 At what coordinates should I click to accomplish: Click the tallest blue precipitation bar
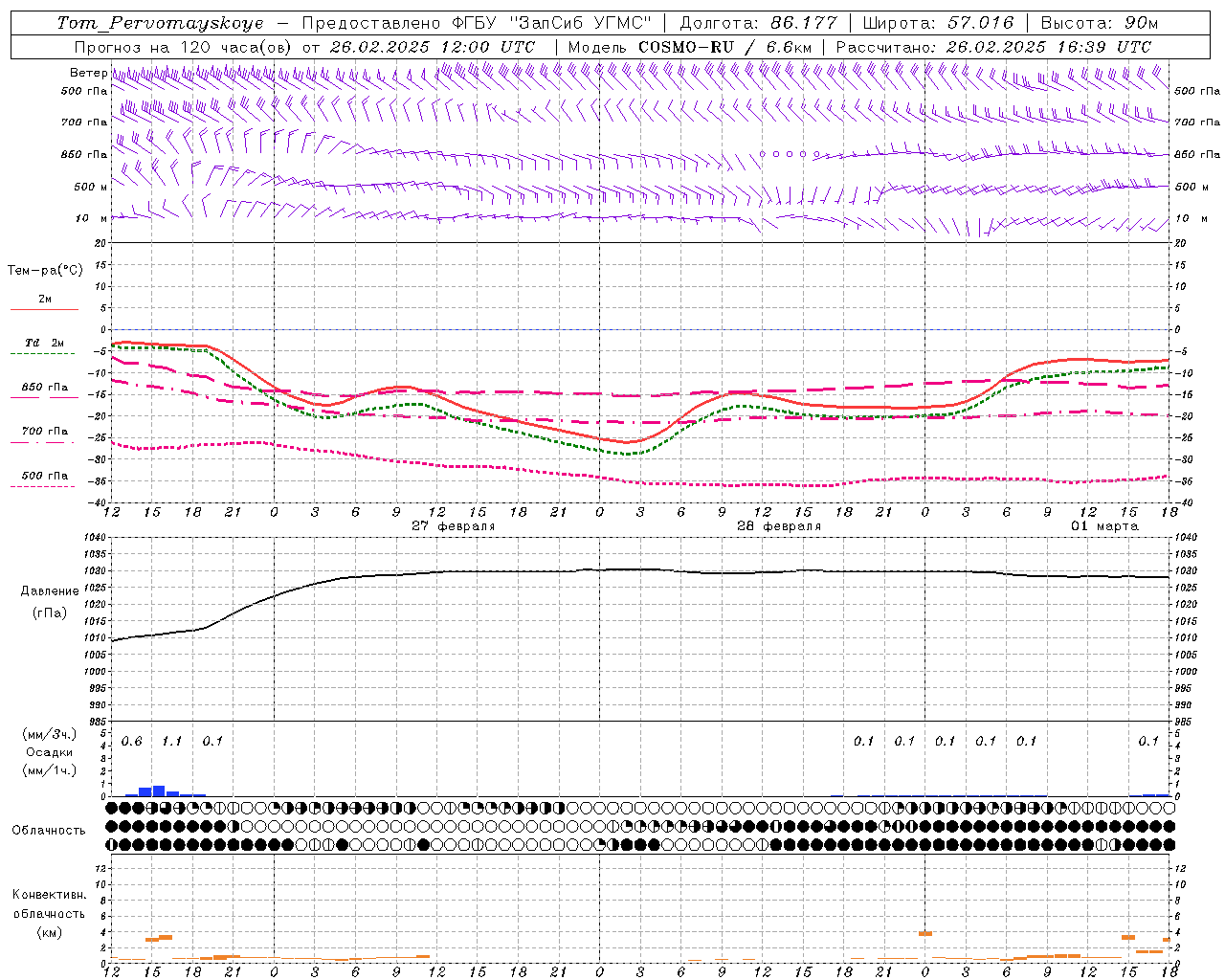(159, 791)
